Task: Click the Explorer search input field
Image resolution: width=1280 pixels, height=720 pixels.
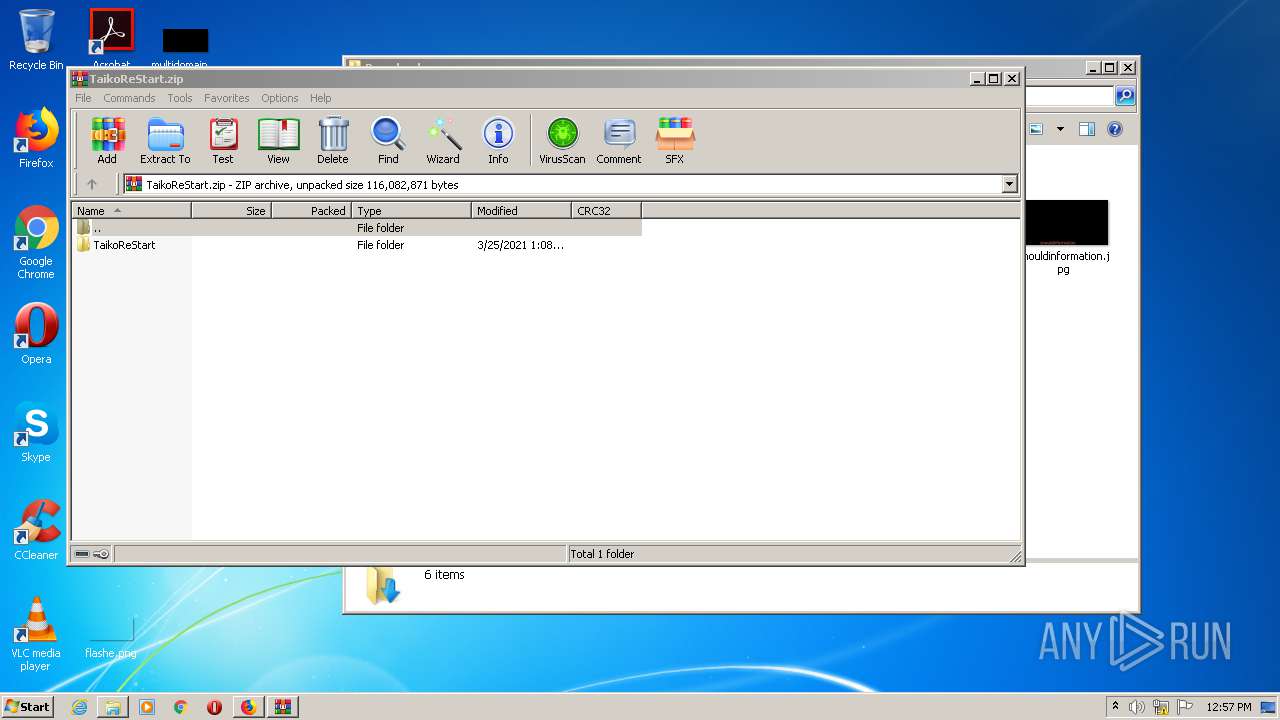Action: click(x=1068, y=96)
